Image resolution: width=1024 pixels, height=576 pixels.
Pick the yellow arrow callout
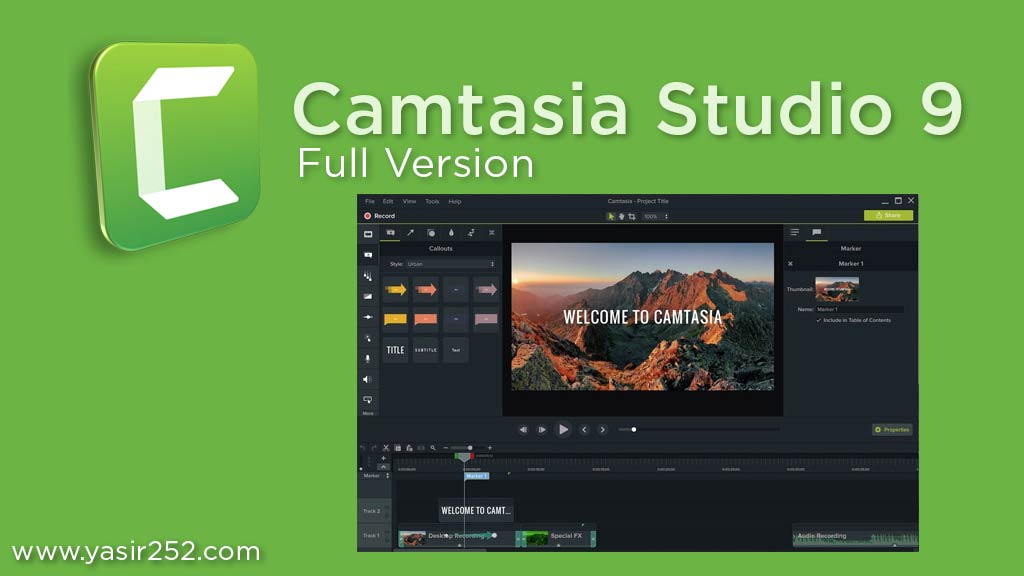396,289
